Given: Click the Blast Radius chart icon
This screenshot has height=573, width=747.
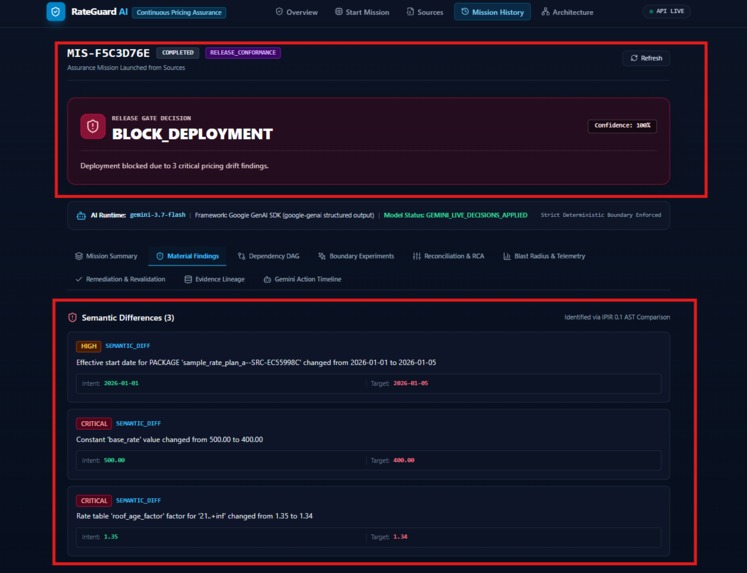Looking at the screenshot, I should [x=507, y=256].
